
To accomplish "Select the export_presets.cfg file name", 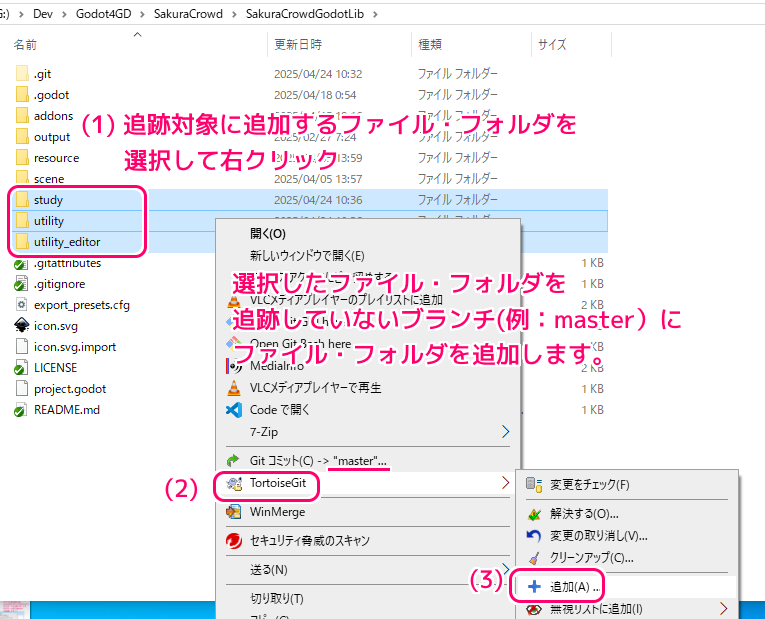I will pyautogui.click(x=82, y=305).
